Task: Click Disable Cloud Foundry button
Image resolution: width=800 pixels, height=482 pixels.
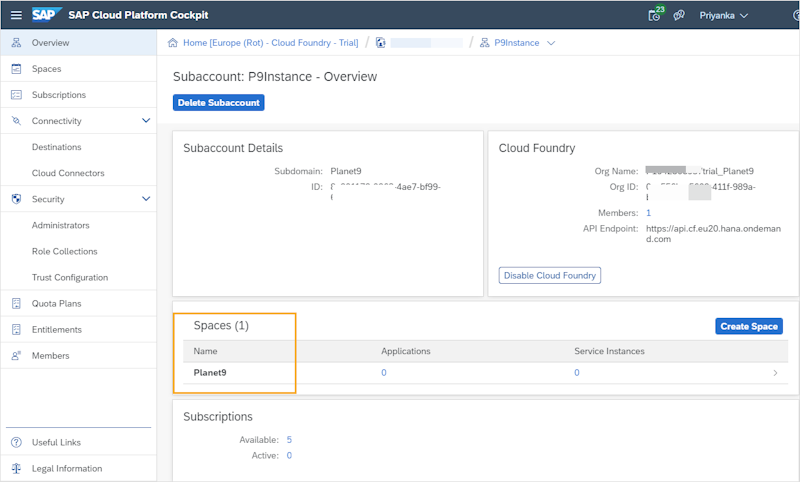Action: (x=549, y=275)
